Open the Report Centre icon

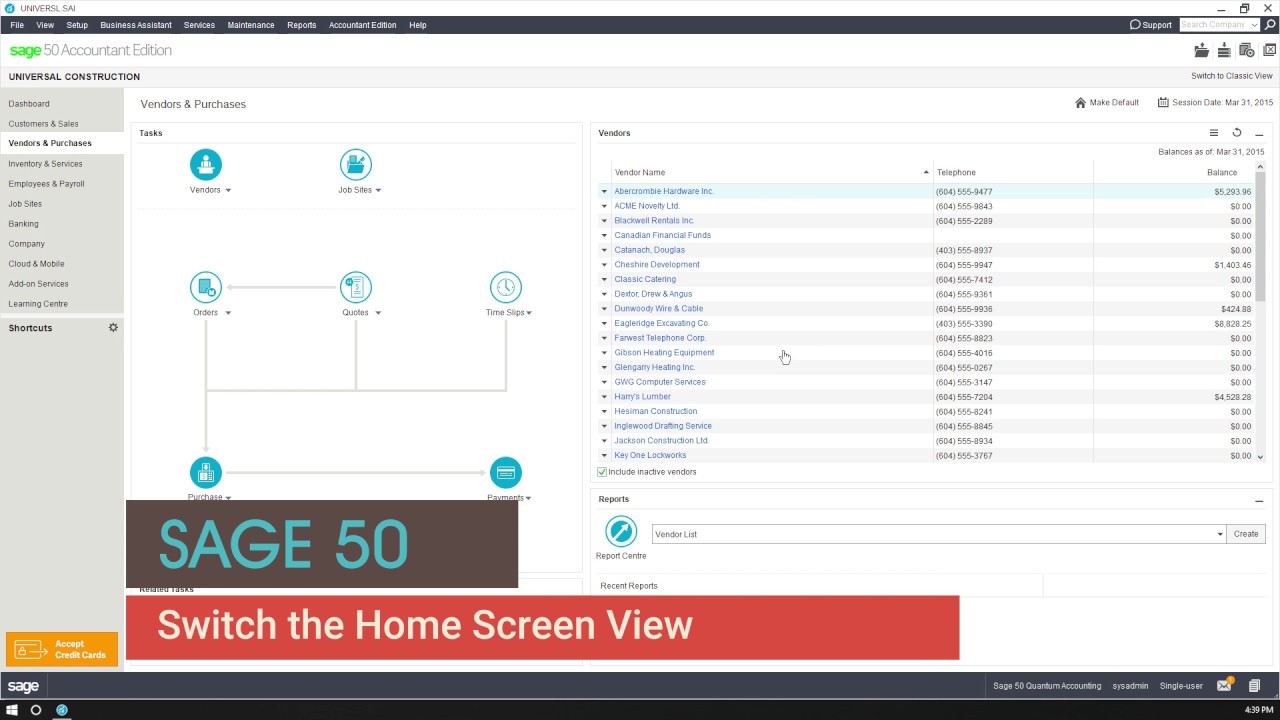point(621,531)
